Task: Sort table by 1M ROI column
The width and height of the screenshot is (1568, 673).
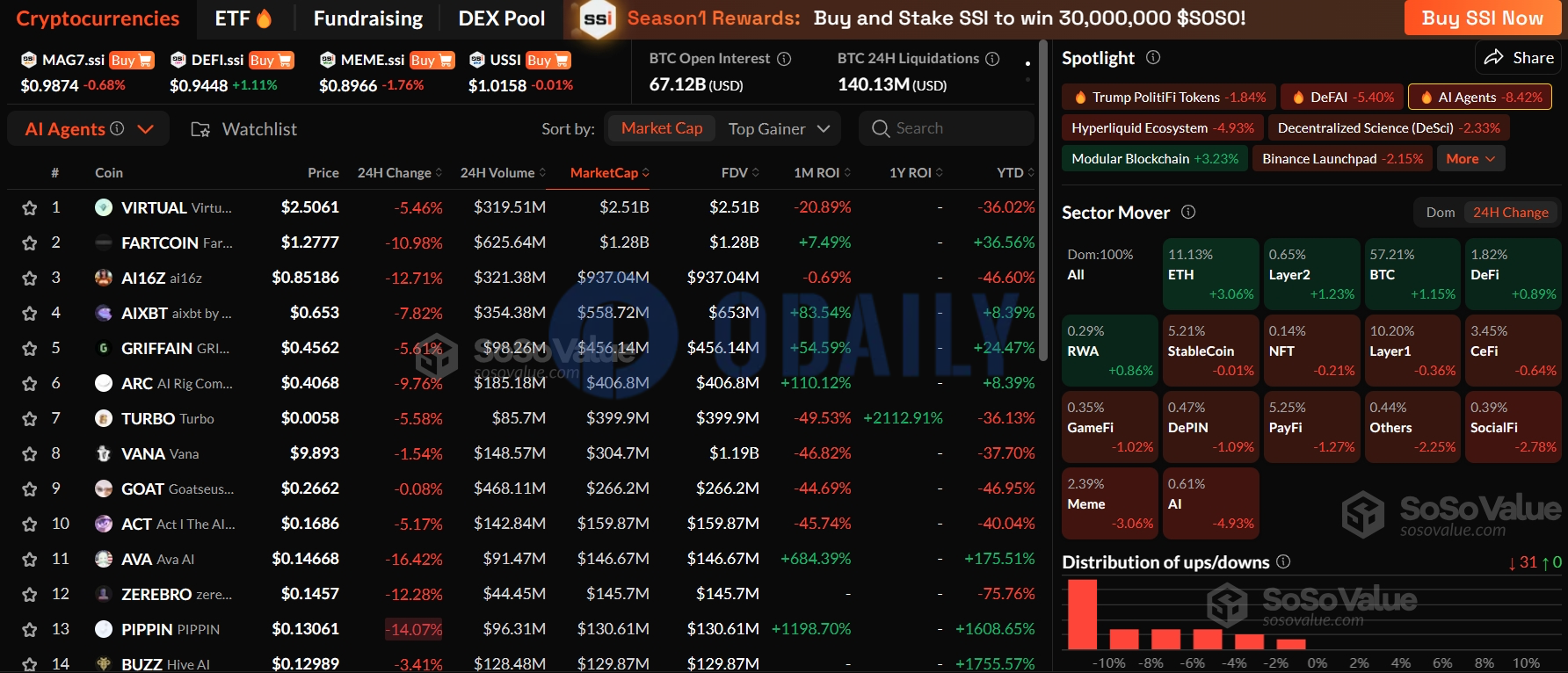Action: (822, 172)
